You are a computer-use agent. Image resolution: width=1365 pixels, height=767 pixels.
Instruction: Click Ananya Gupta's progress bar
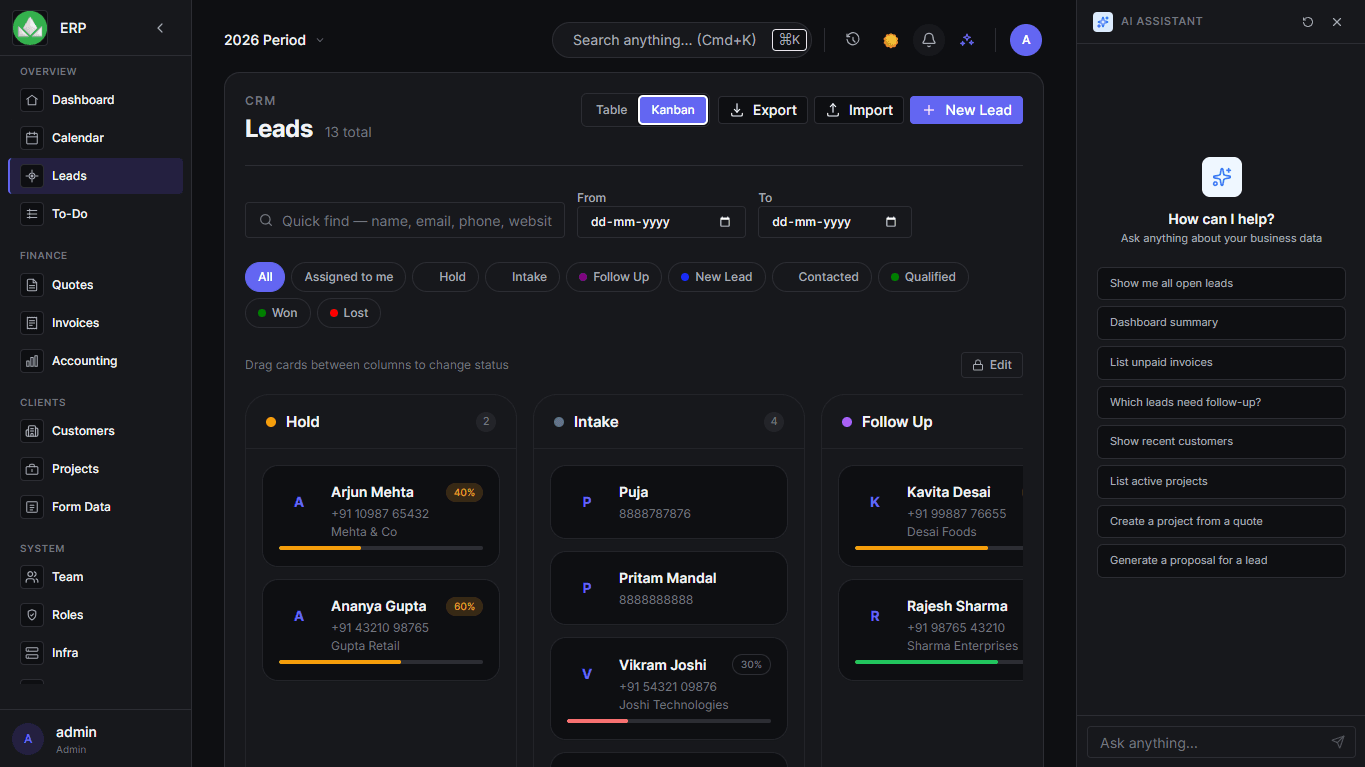tap(381, 662)
